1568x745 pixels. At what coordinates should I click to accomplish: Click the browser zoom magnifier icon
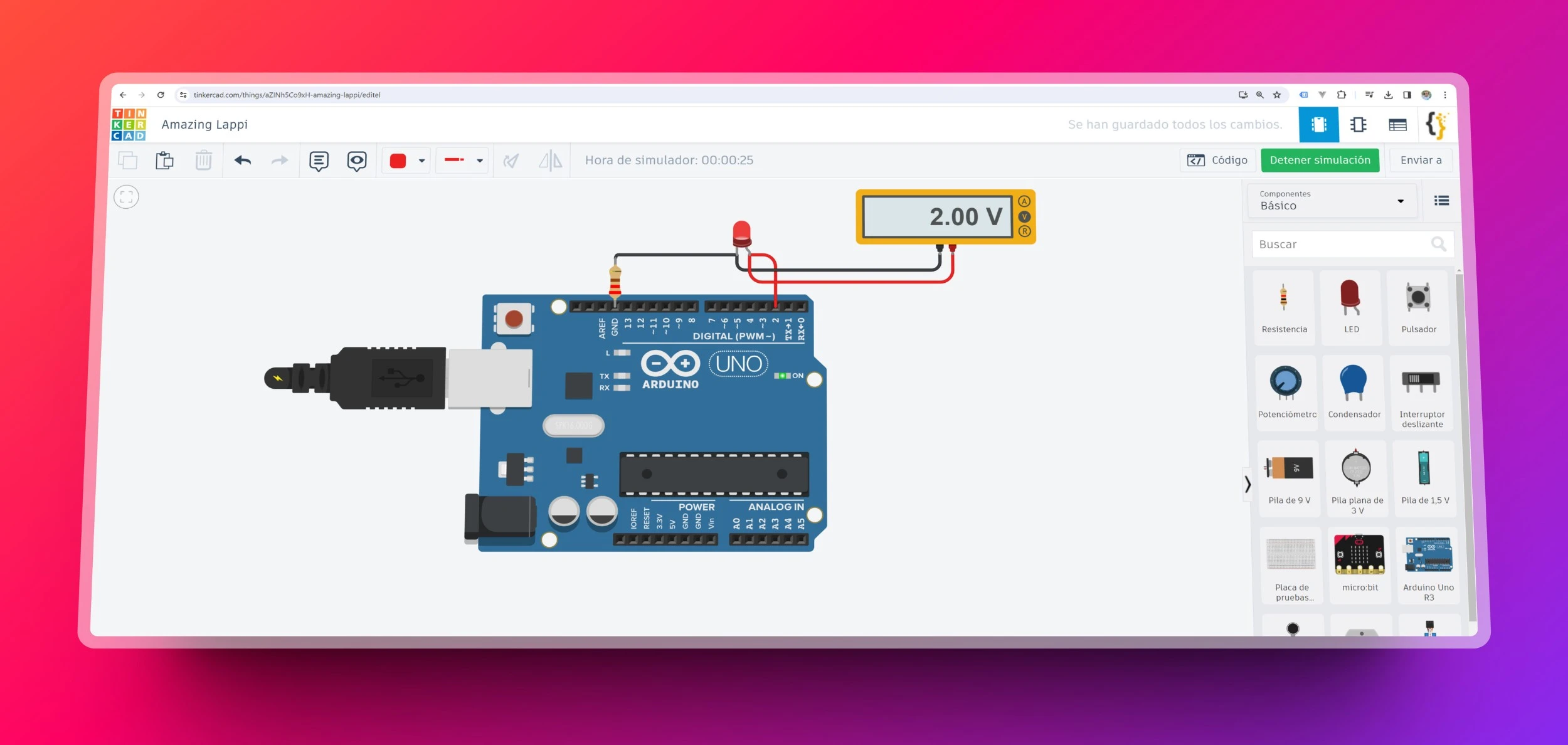1259,95
